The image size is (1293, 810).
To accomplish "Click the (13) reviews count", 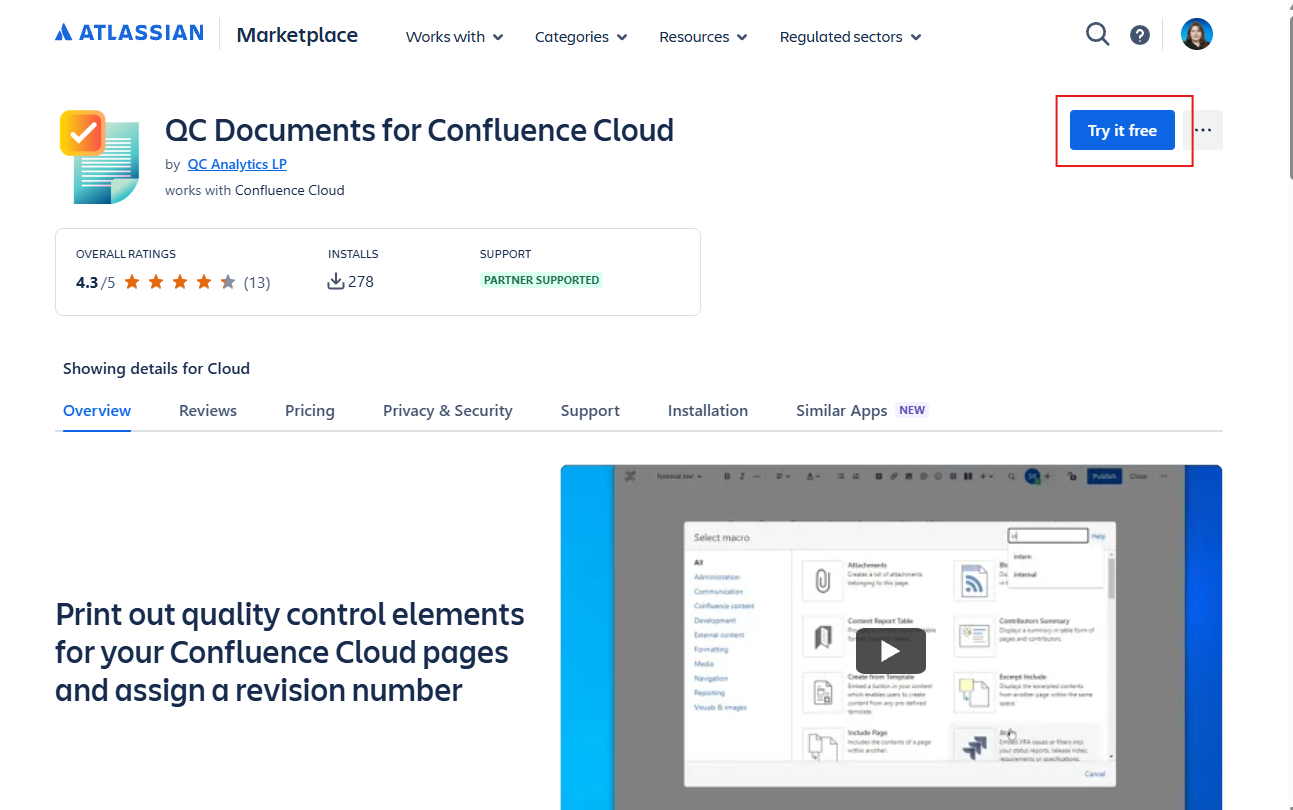I will click(257, 282).
